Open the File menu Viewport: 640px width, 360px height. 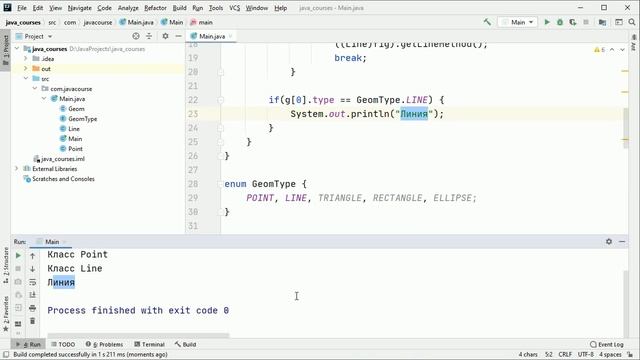(x=22, y=8)
